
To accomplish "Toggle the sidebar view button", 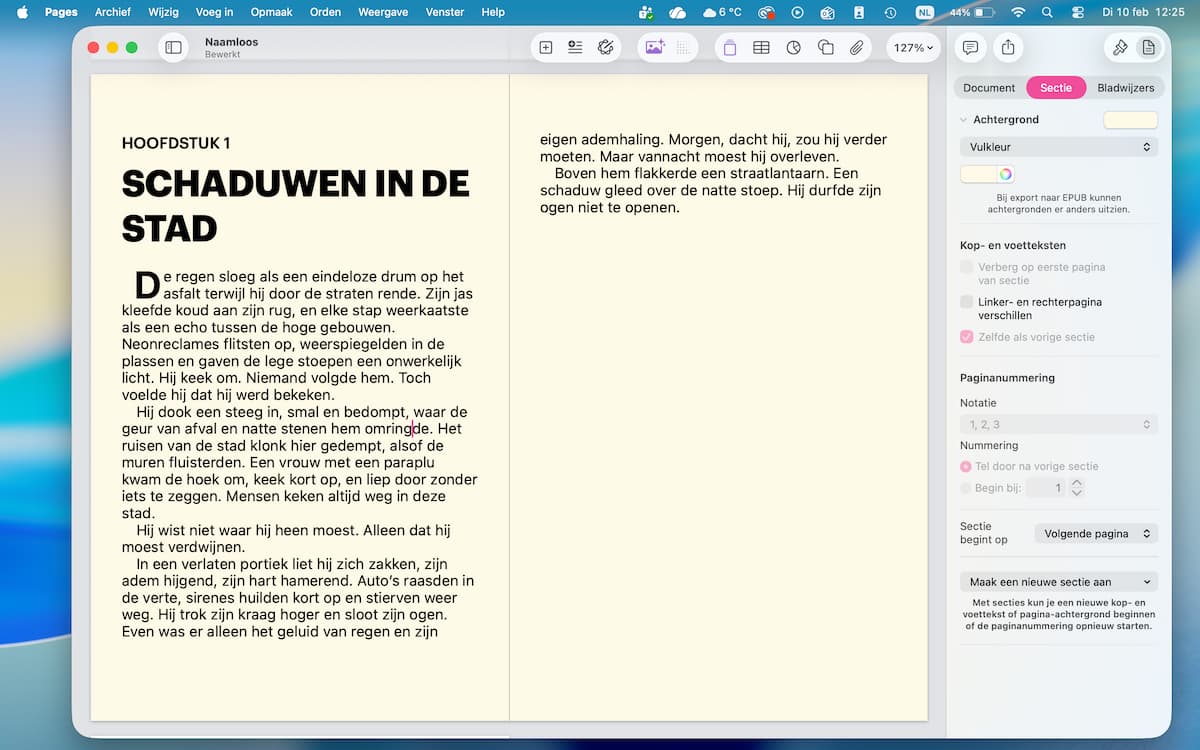I will click(x=173, y=47).
